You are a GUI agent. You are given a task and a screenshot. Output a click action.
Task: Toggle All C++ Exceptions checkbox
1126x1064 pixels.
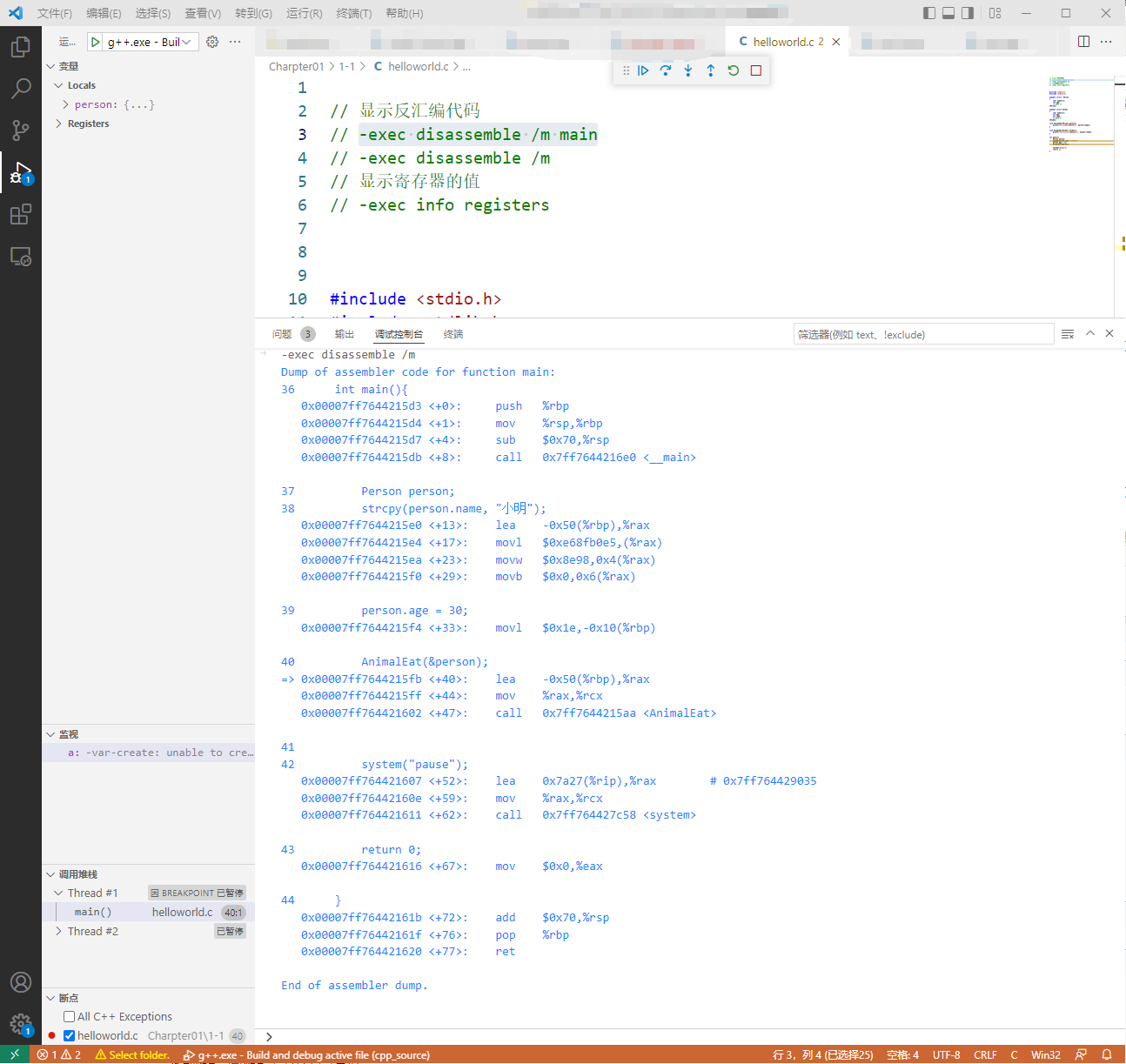(x=69, y=1016)
